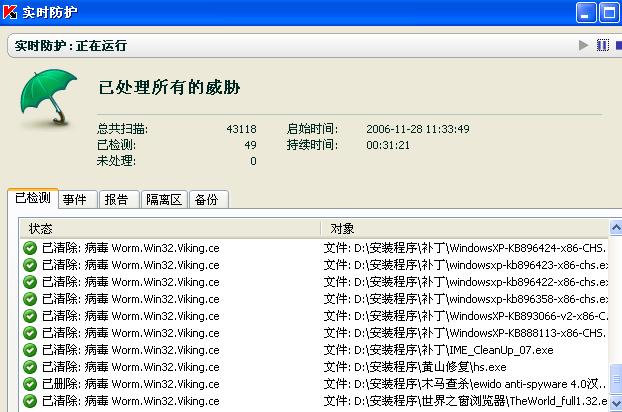Click the green umbrella protection icon
Image resolution: width=622 pixels, height=412 pixels.
(48, 96)
